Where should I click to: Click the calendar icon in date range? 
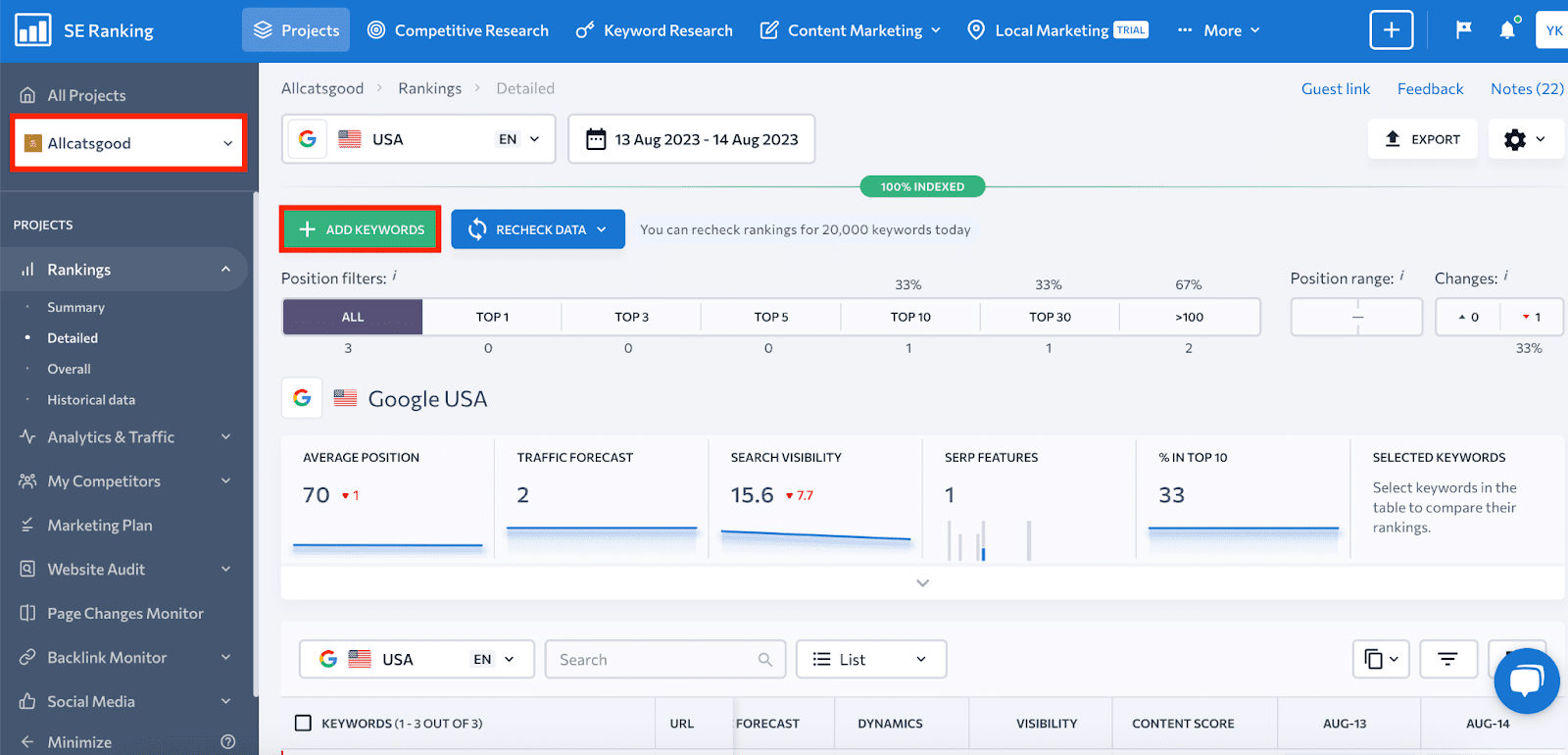tap(596, 139)
